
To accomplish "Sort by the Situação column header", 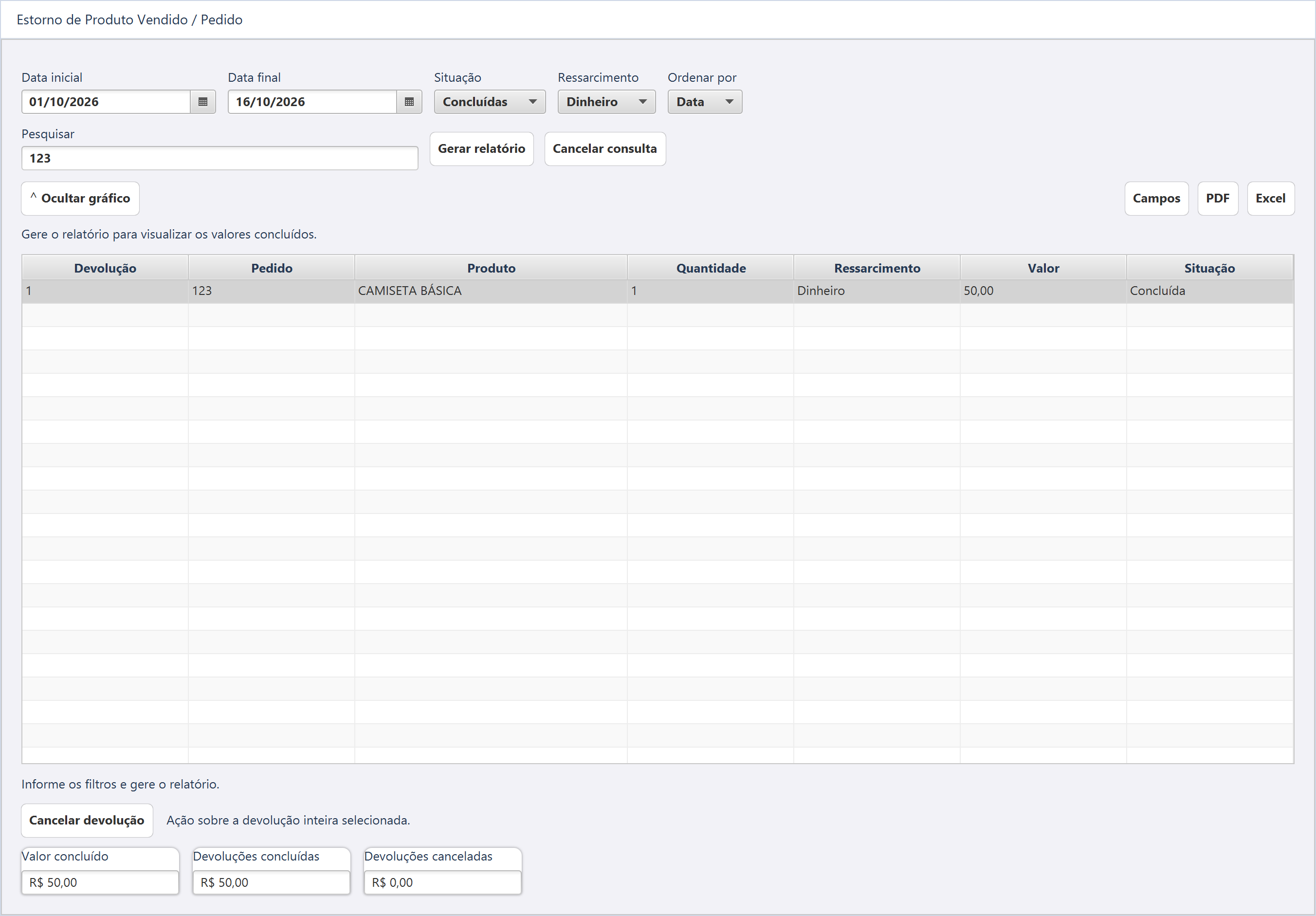I will 1209,268.
